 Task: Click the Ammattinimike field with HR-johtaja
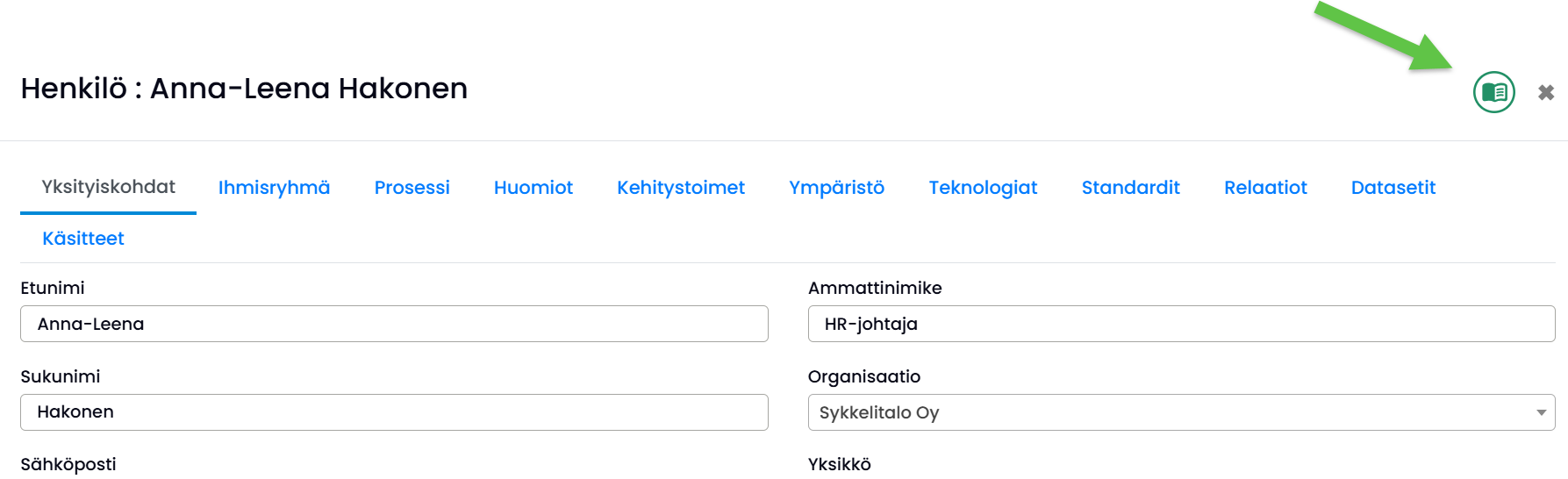tap(1181, 324)
